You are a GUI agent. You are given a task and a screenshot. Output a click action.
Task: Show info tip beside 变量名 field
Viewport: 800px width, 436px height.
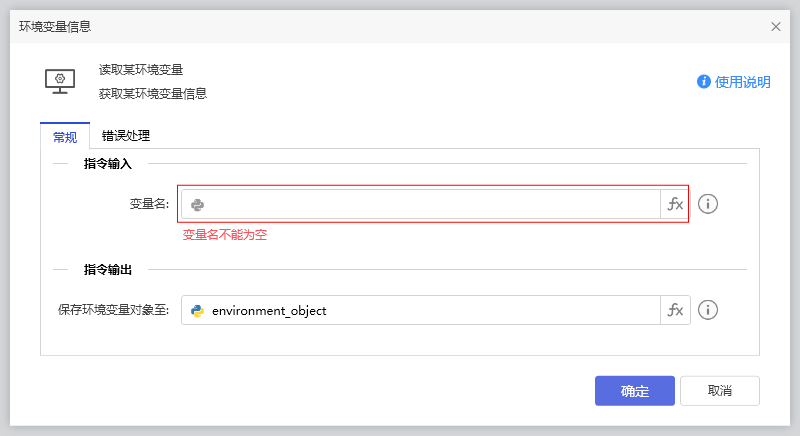708,204
